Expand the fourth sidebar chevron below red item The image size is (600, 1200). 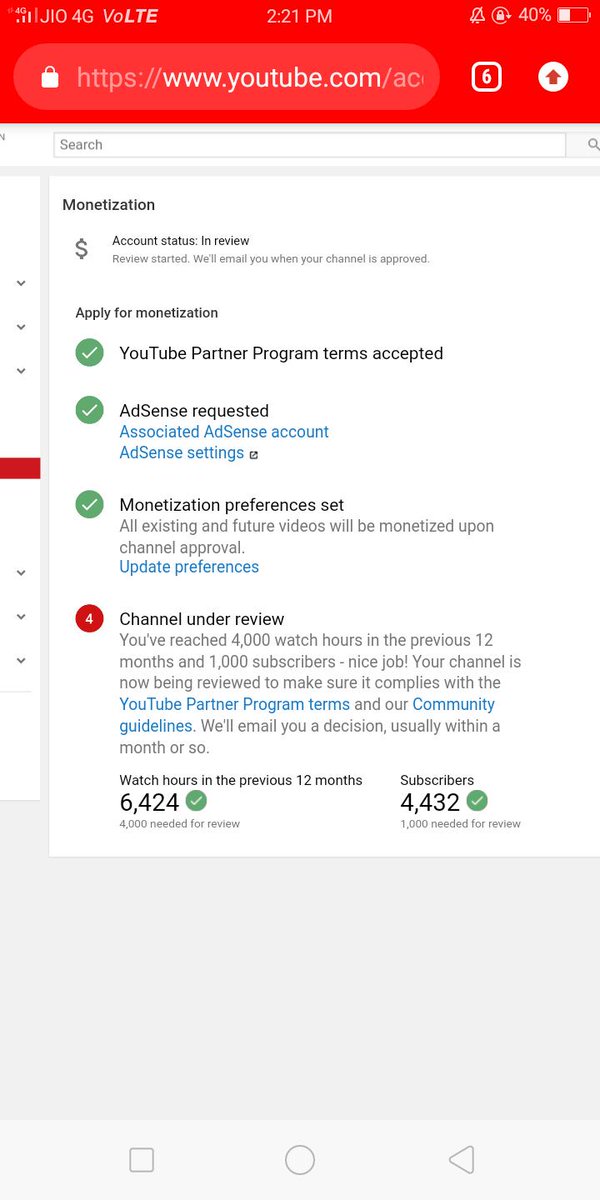20,573
